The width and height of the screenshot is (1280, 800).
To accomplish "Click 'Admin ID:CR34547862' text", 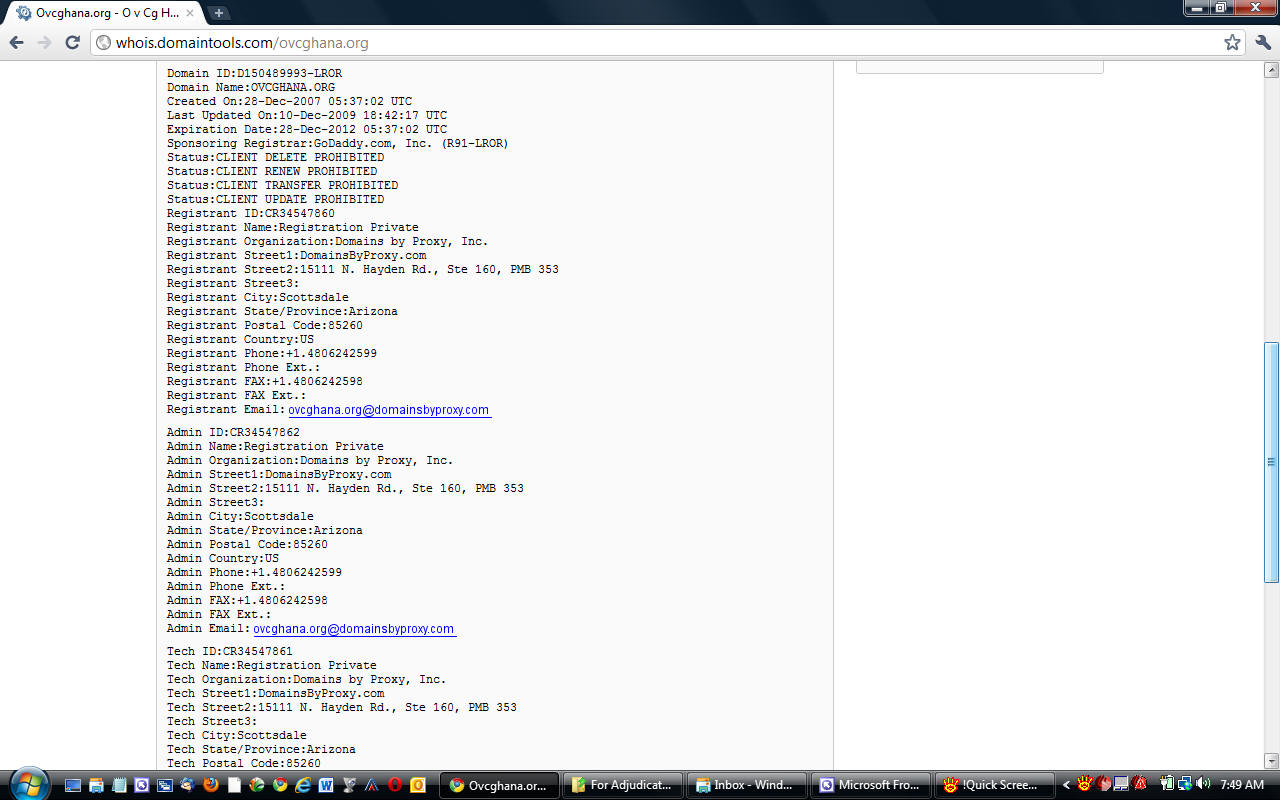I will (233, 433).
